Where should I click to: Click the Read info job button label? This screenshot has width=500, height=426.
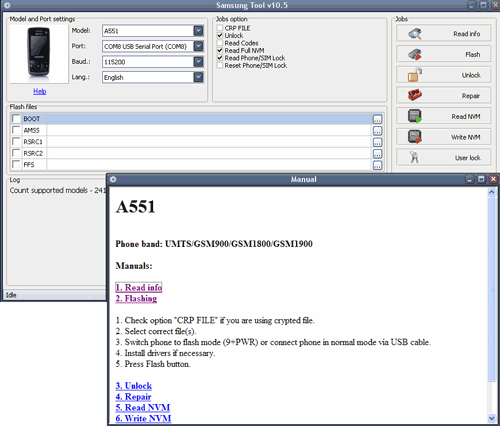[466, 34]
